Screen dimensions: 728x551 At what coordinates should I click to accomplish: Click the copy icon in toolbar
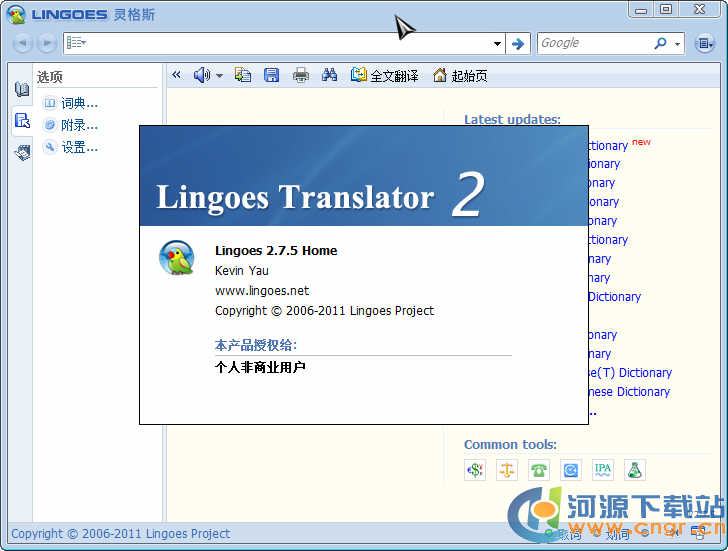pyautogui.click(x=243, y=75)
